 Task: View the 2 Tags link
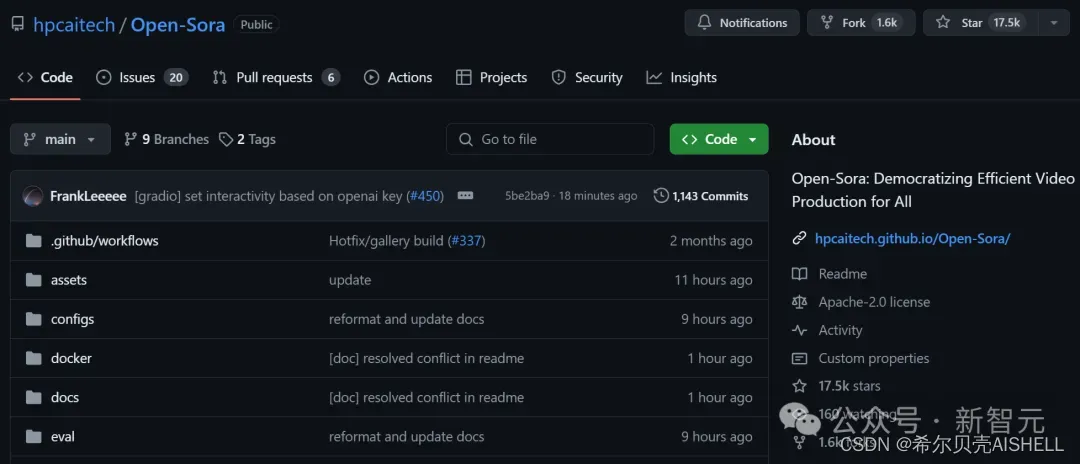pyautogui.click(x=247, y=139)
